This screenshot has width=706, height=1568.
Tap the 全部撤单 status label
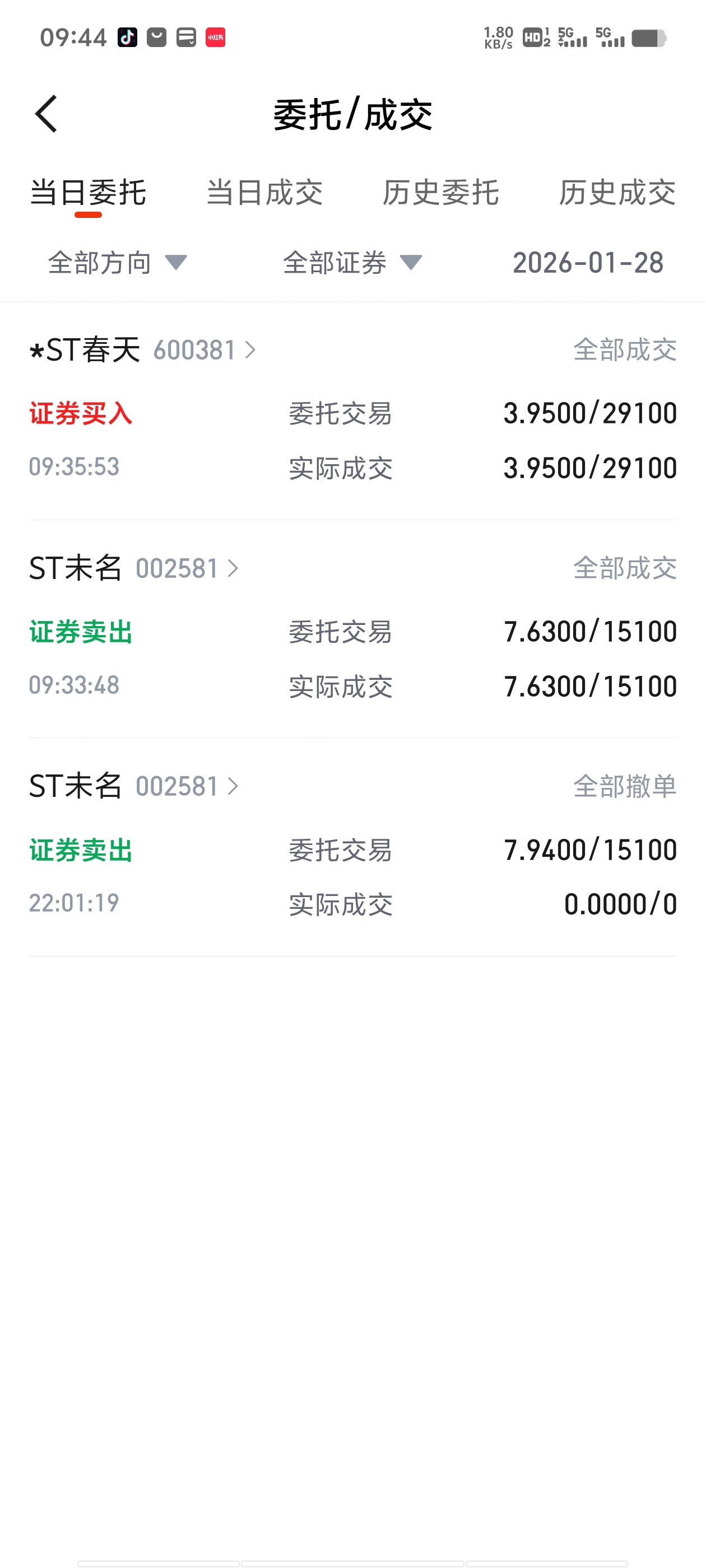point(624,786)
